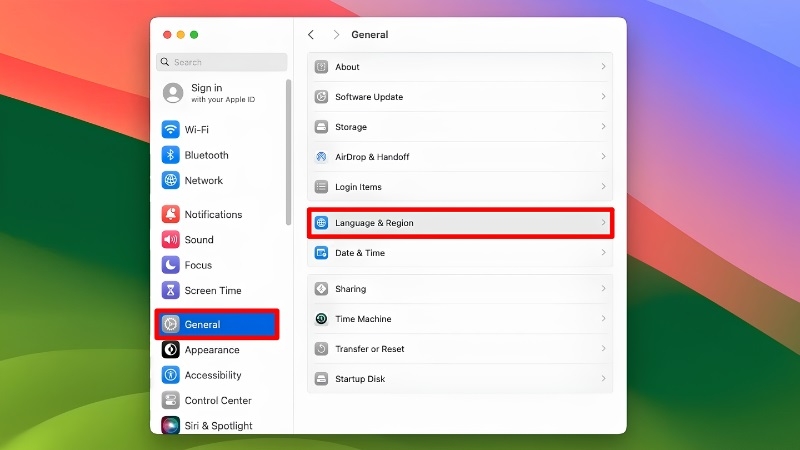Select Wi-Fi label in the sidebar
The height and width of the screenshot is (450, 800).
196,130
